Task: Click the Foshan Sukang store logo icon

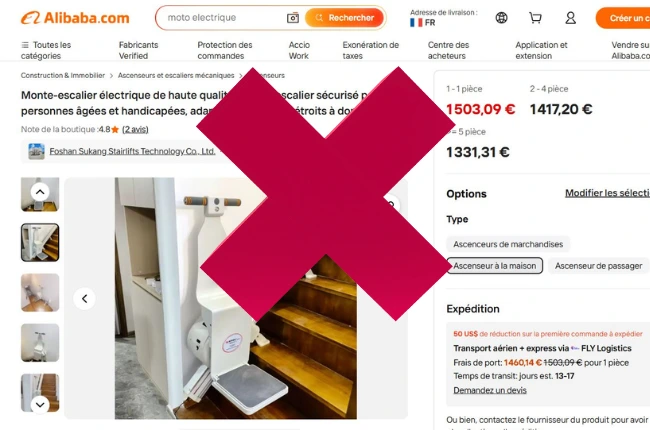Action: tap(36, 151)
